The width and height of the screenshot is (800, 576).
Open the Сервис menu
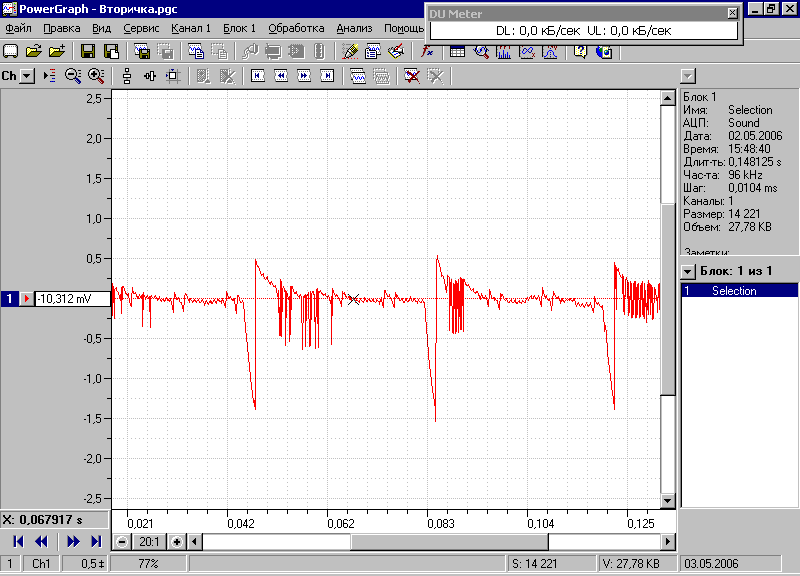141,29
